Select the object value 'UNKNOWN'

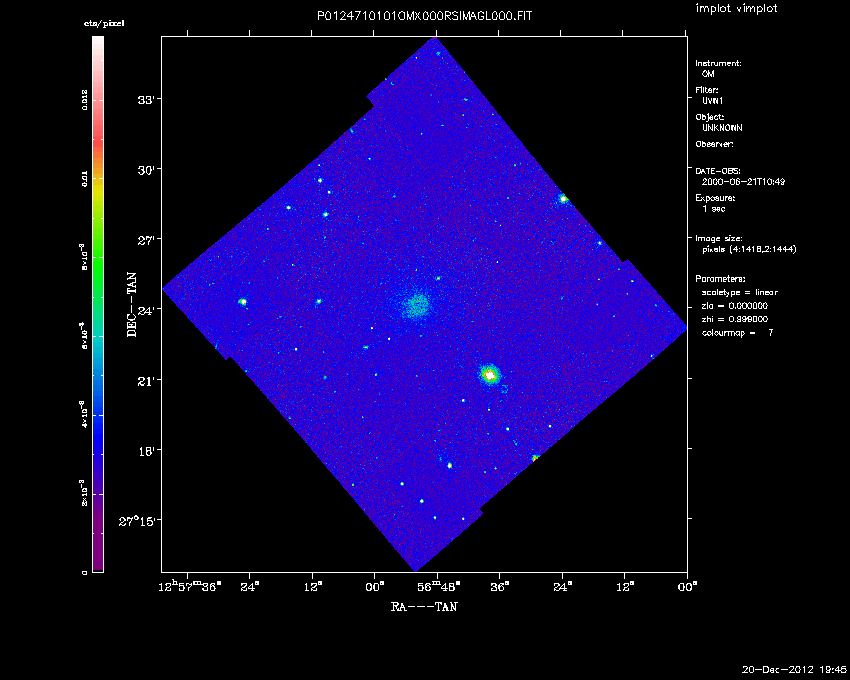coord(722,128)
